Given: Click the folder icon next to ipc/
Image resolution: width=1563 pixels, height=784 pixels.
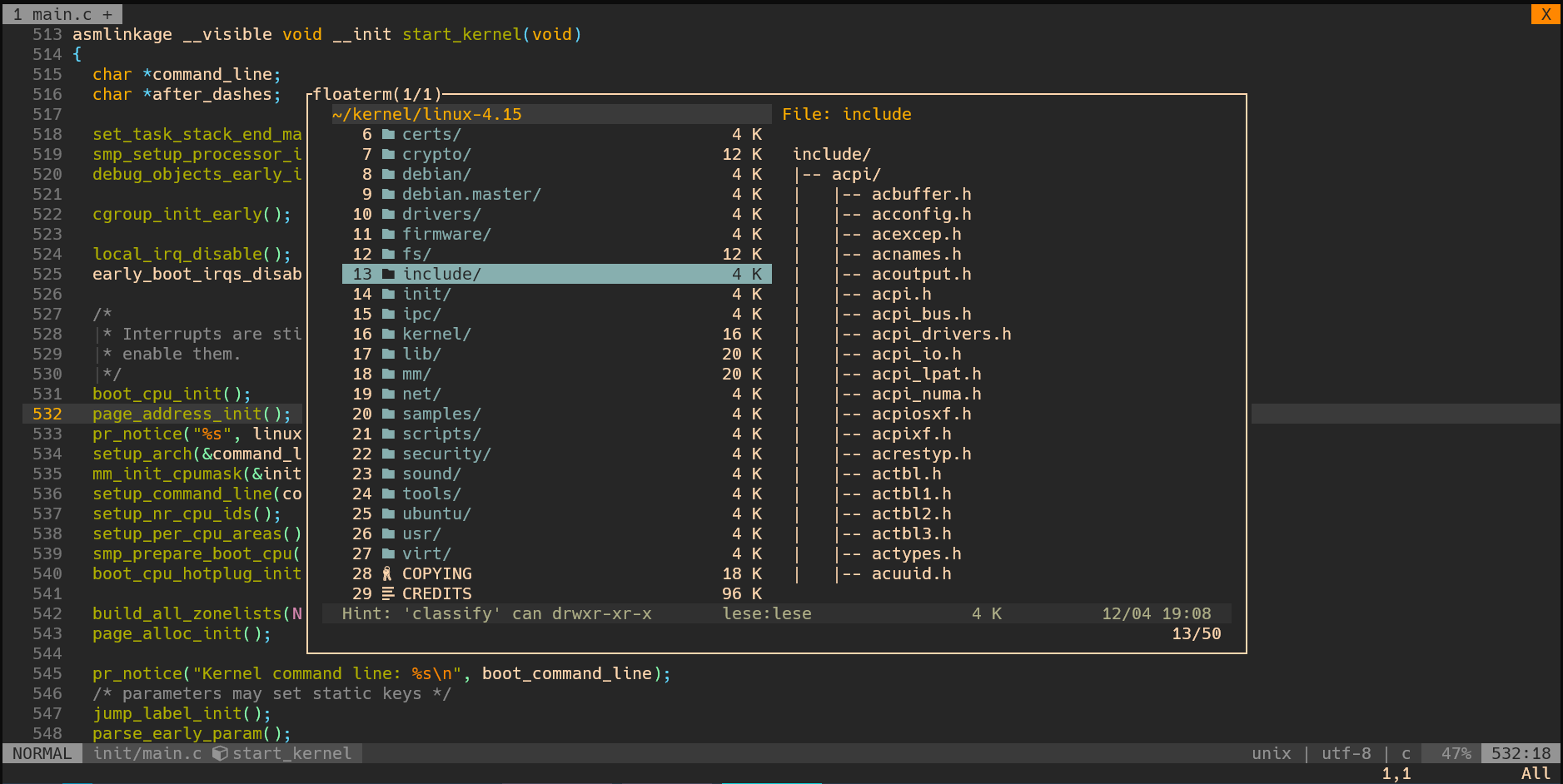Looking at the screenshot, I should (388, 314).
